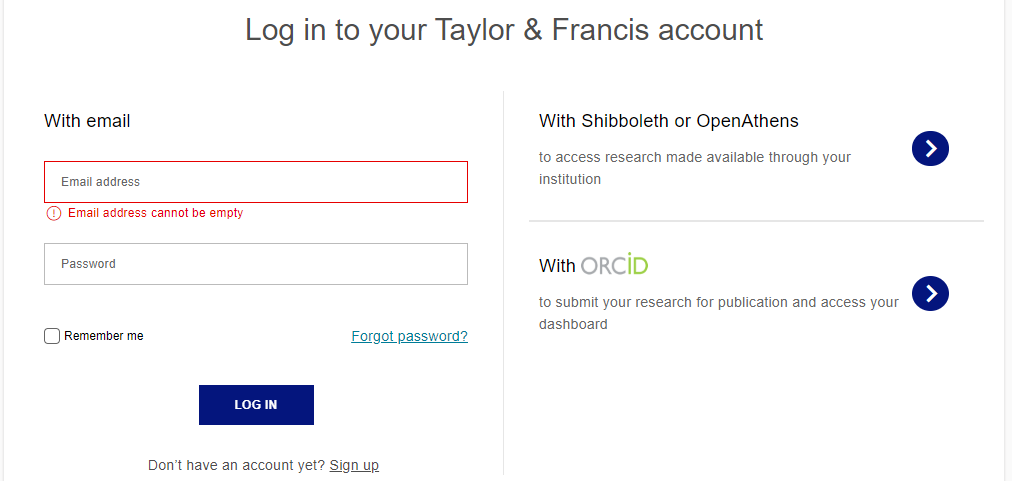Focus the Password input field
Image resolution: width=1012 pixels, height=481 pixels.
point(256,264)
